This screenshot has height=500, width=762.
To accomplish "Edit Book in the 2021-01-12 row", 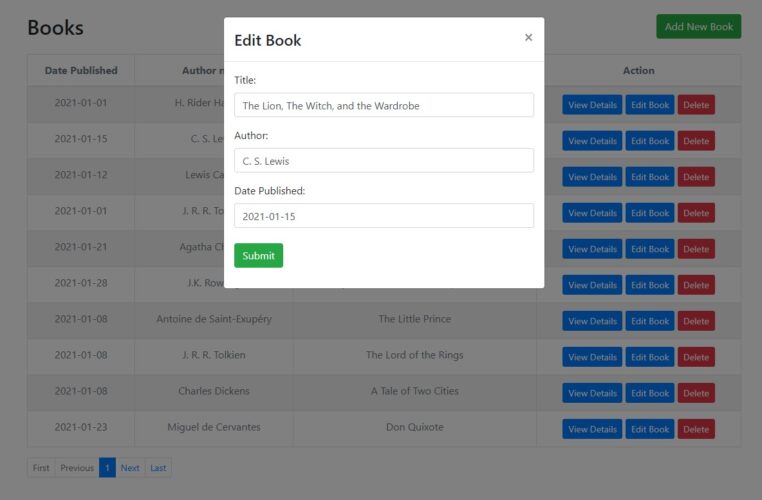I will point(649,177).
